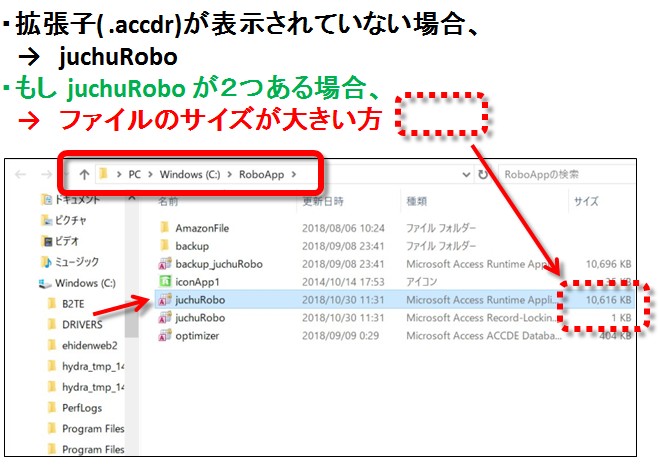This screenshot has width=659, height=471.
Task: Open DRIVERS folder in navigation pane
Action: coord(82,324)
